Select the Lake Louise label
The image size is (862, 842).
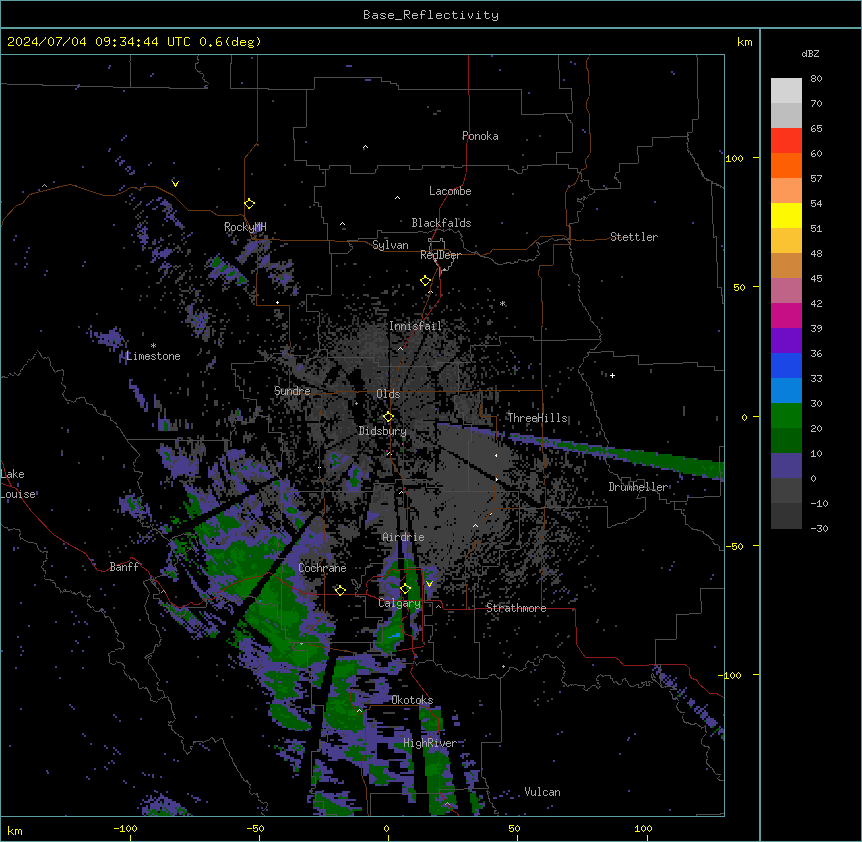18,484
